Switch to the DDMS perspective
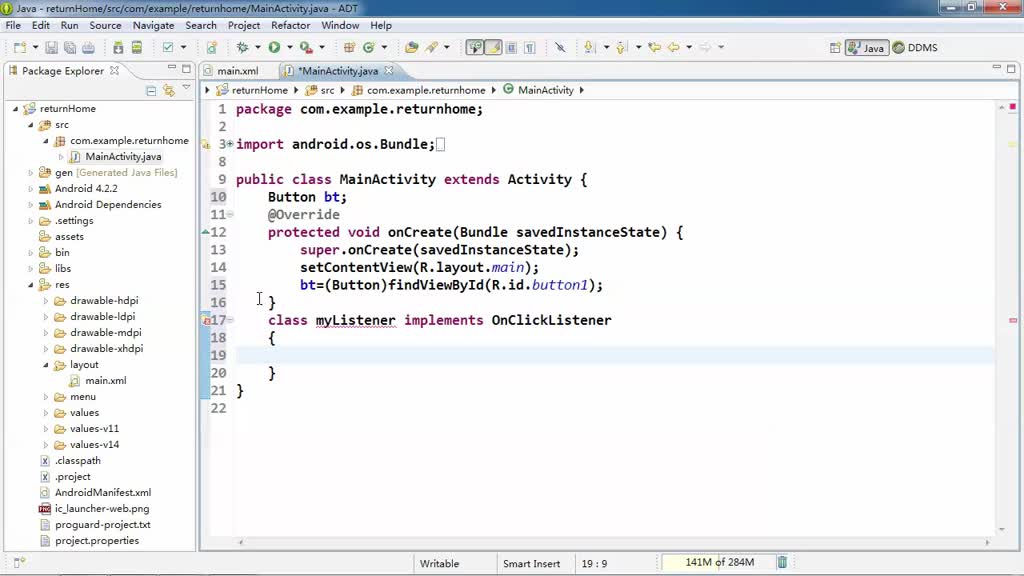 [915, 48]
